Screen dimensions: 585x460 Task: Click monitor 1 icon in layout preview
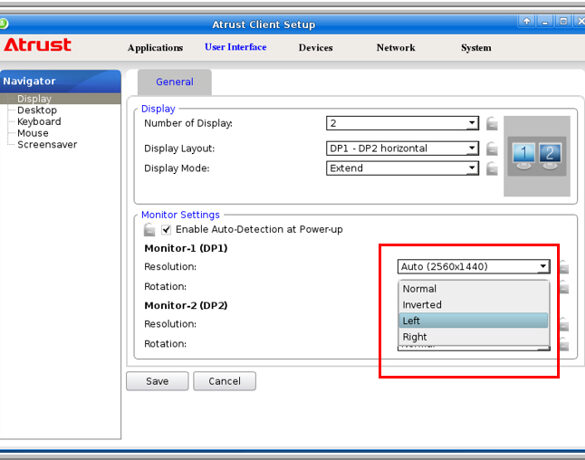point(524,155)
